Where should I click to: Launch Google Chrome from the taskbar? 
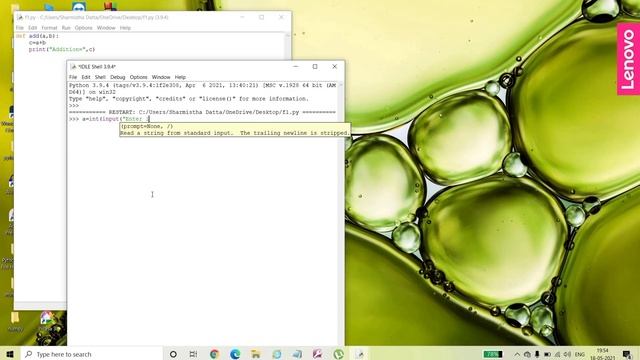point(214,354)
